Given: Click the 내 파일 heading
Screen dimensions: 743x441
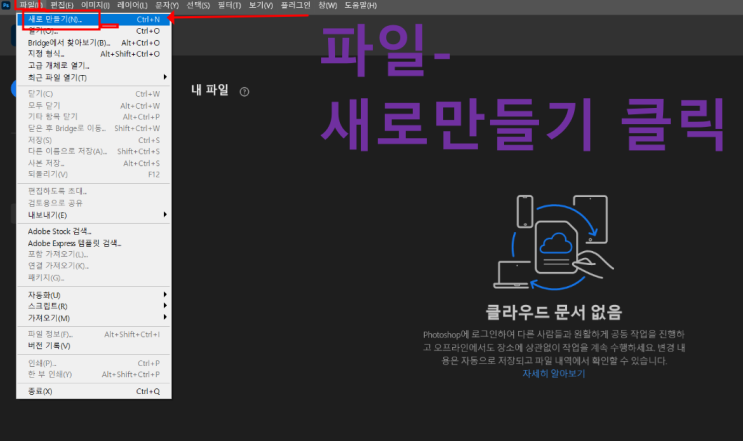Looking at the screenshot, I should tap(210, 90).
